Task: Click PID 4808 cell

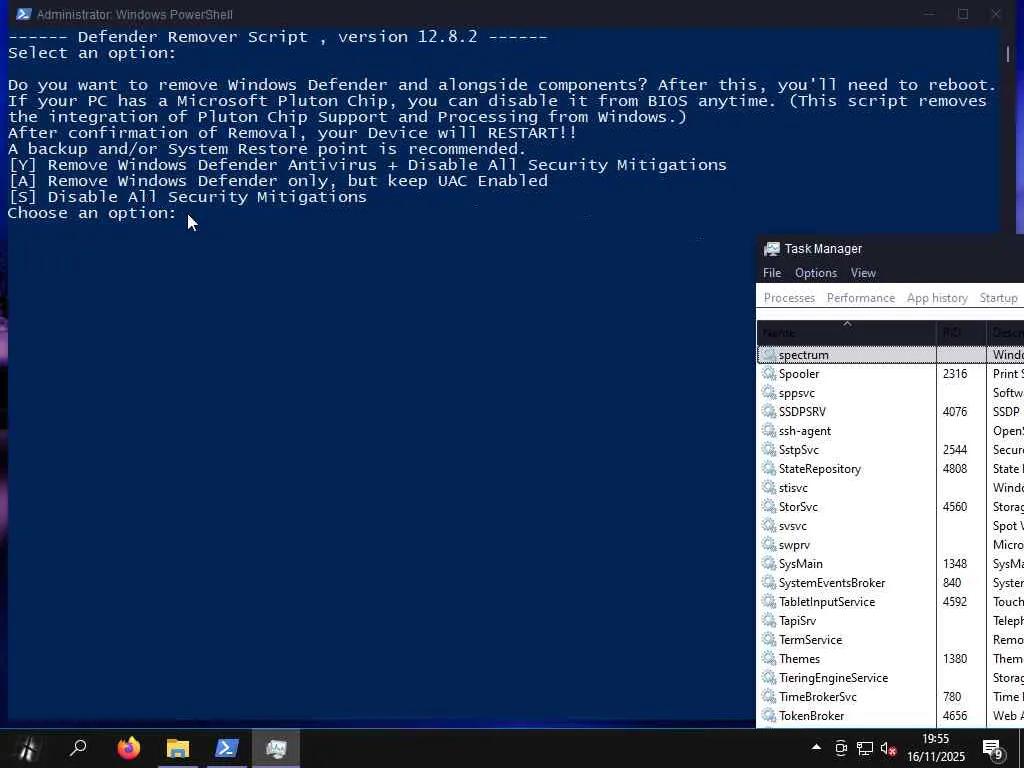Action: 954,468
